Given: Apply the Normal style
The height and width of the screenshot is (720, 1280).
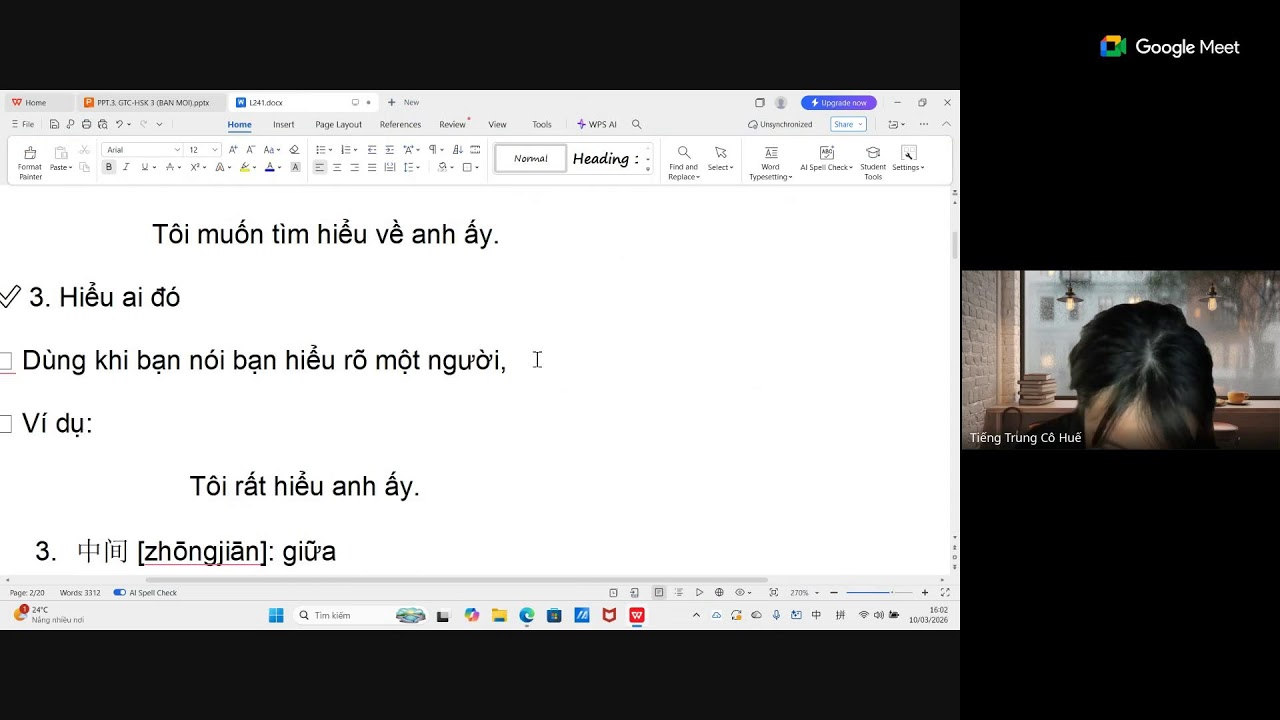Looking at the screenshot, I should [530, 158].
